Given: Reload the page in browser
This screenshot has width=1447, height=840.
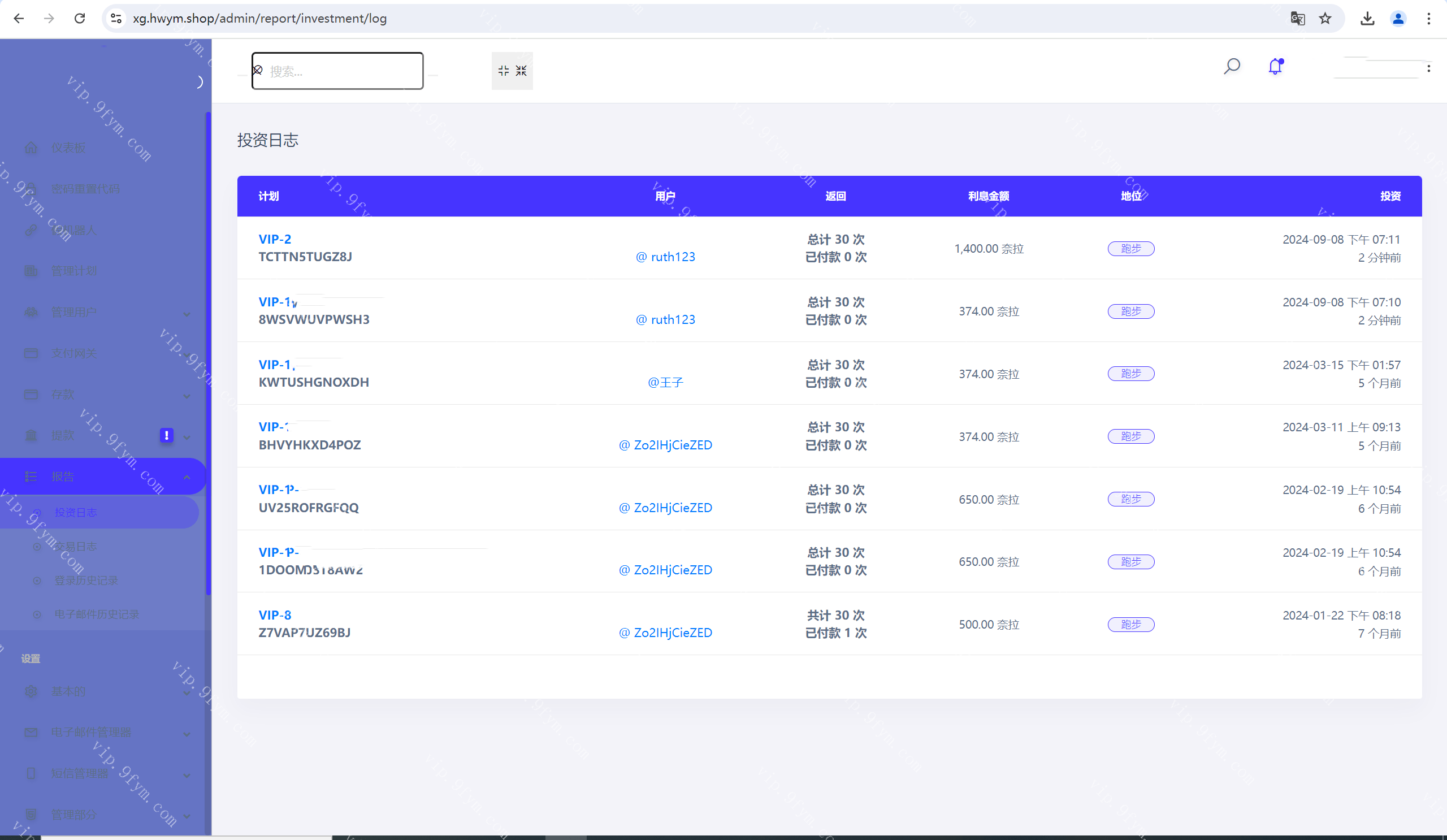Looking at the screenshot, I should 80,19.
